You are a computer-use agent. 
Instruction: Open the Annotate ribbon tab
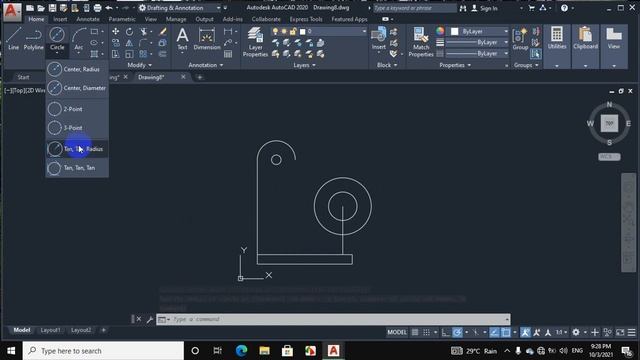pos(88,19)
